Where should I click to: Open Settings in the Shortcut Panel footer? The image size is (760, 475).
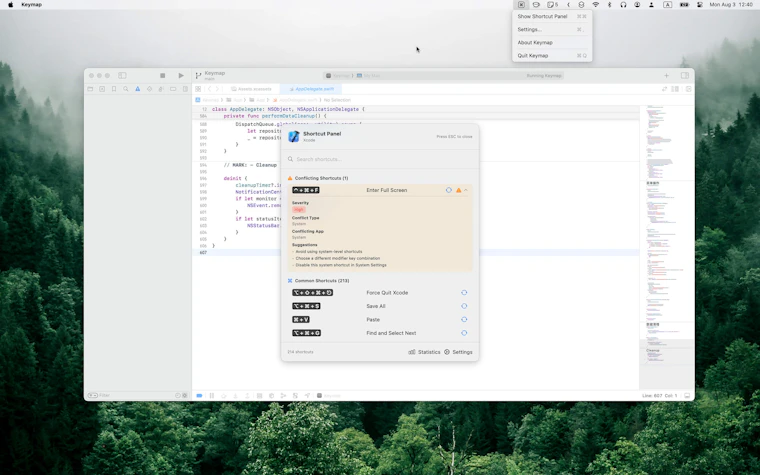tap(458, 352)
